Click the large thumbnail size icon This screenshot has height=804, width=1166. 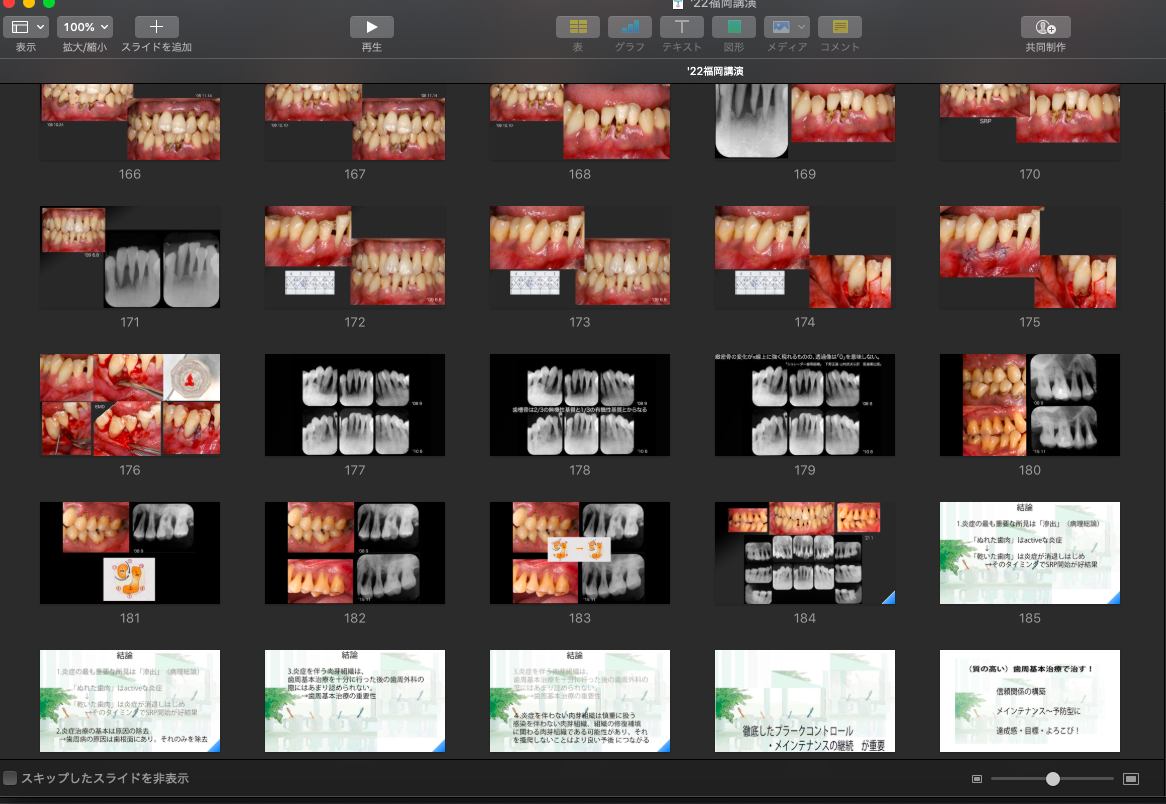click(1131, 779)
